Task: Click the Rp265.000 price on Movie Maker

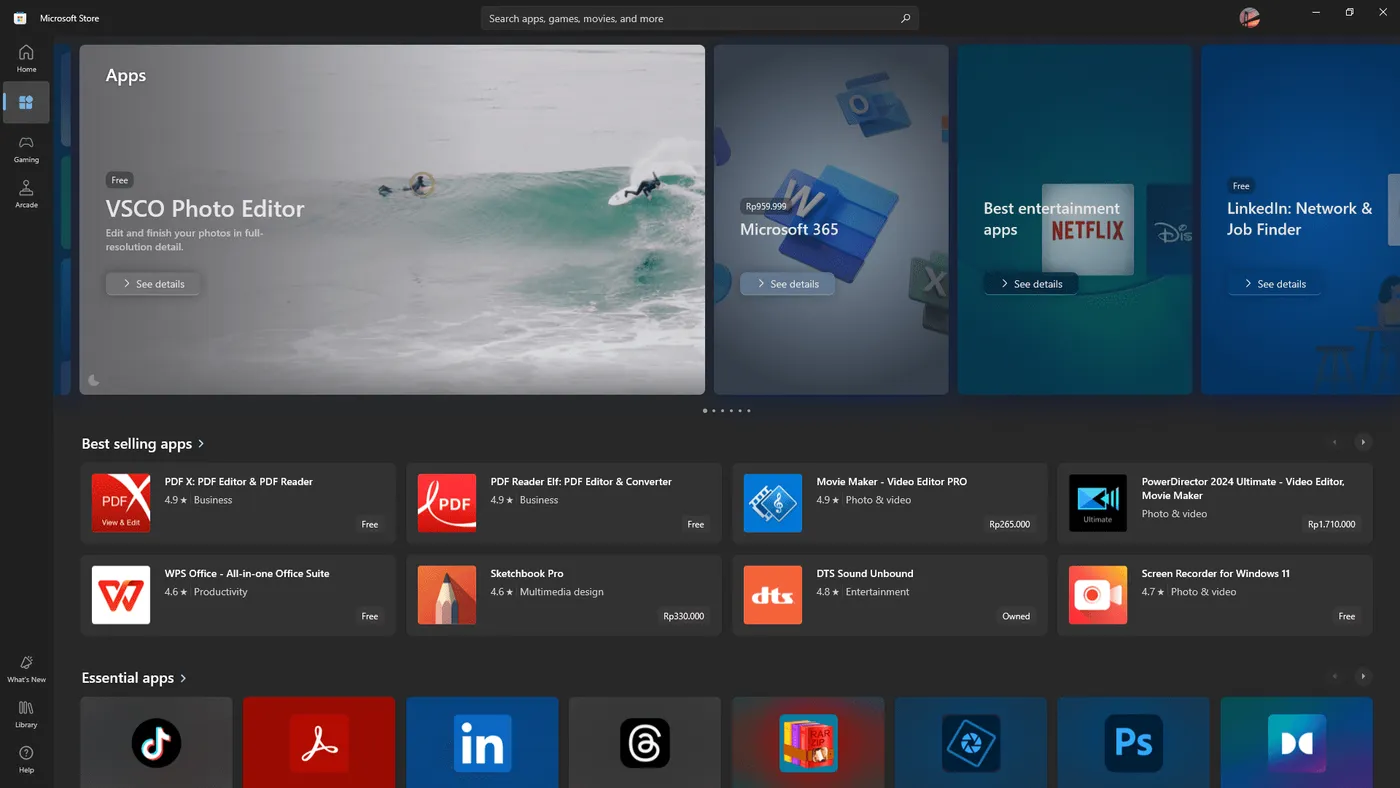Action: click(x=1009, y=524)
